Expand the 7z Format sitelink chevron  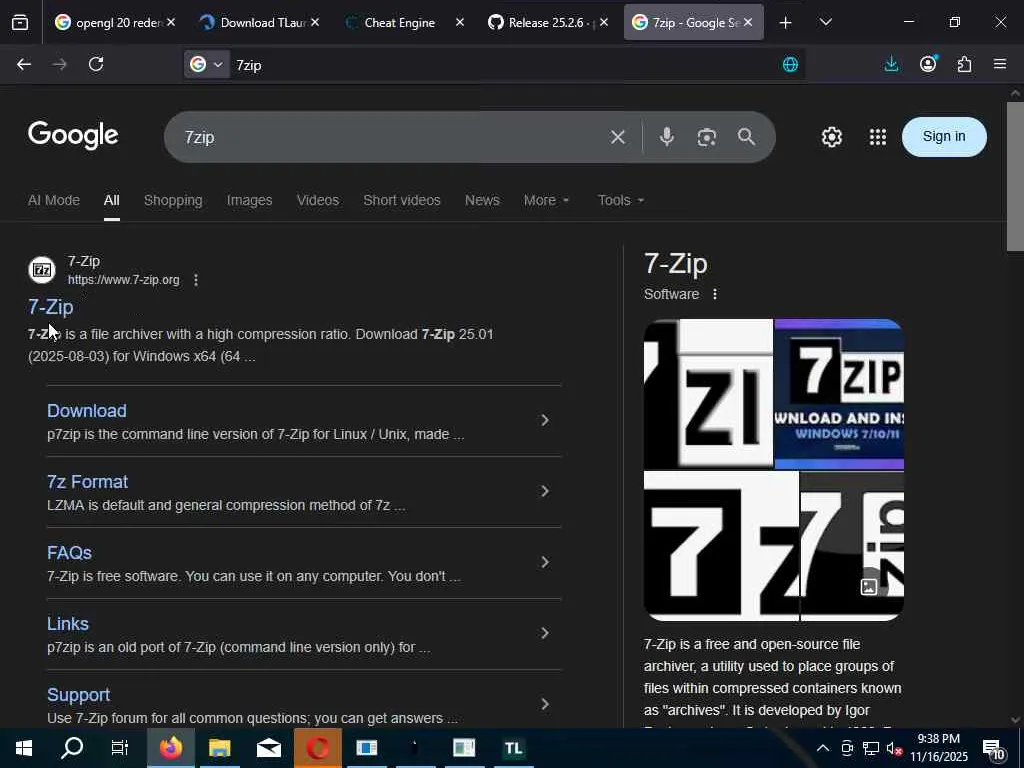[x=545, y=491]
